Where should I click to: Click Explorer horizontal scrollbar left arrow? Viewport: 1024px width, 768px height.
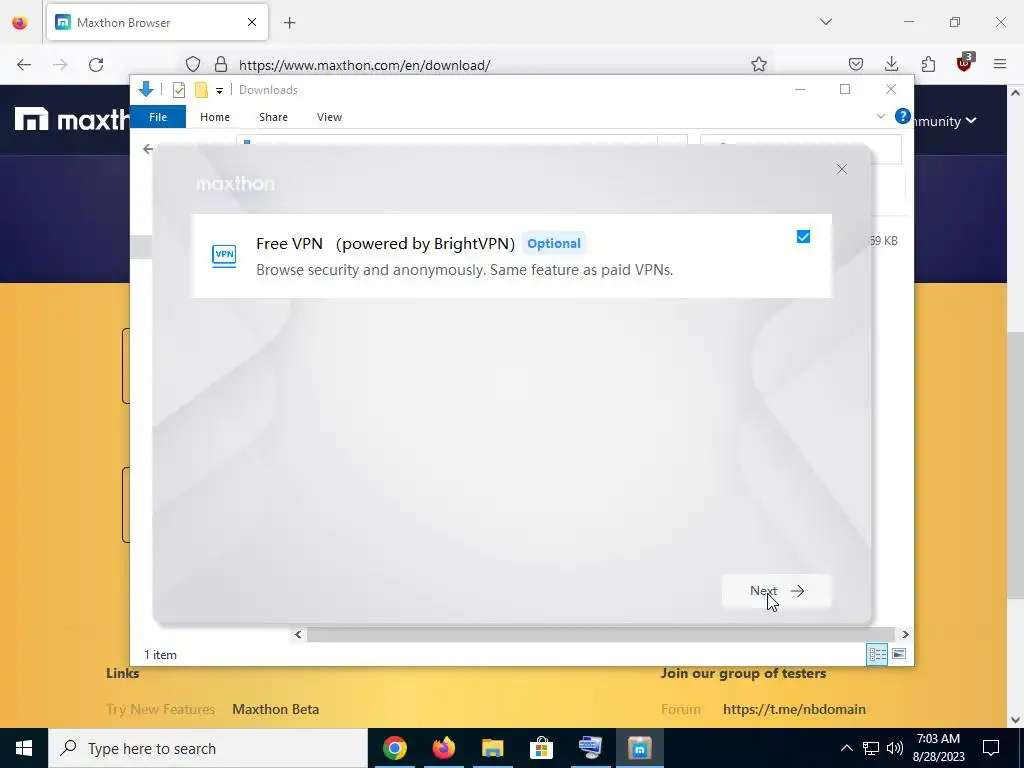tap(298, 634)
